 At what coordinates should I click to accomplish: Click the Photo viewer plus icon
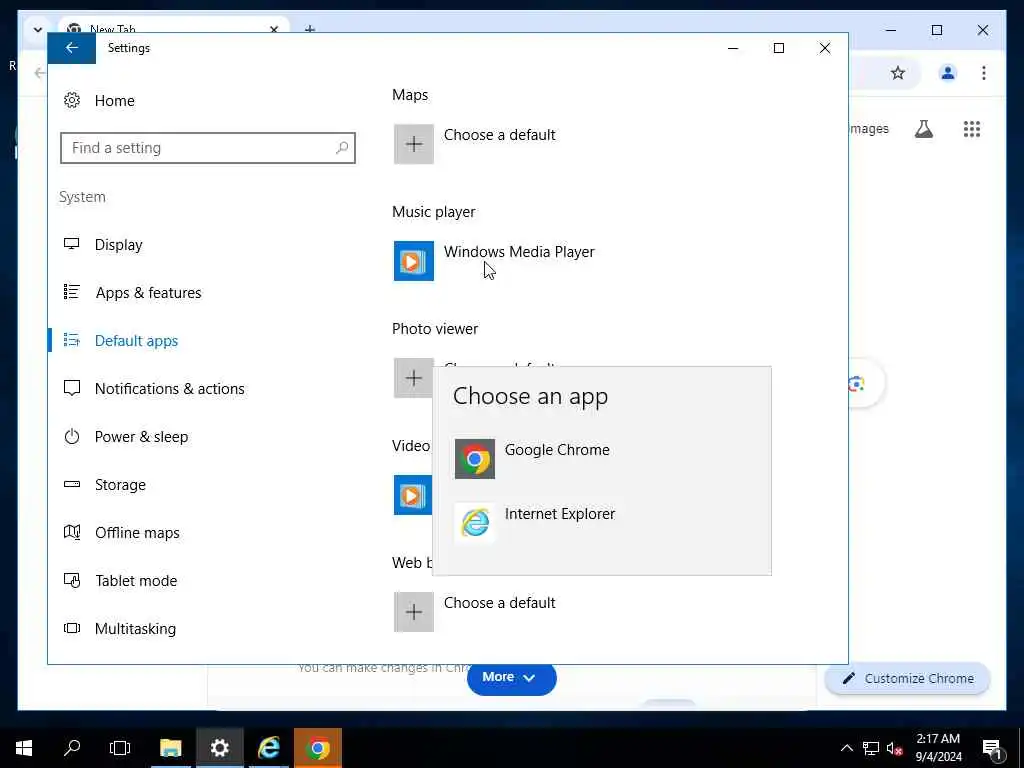coord(414,378)
